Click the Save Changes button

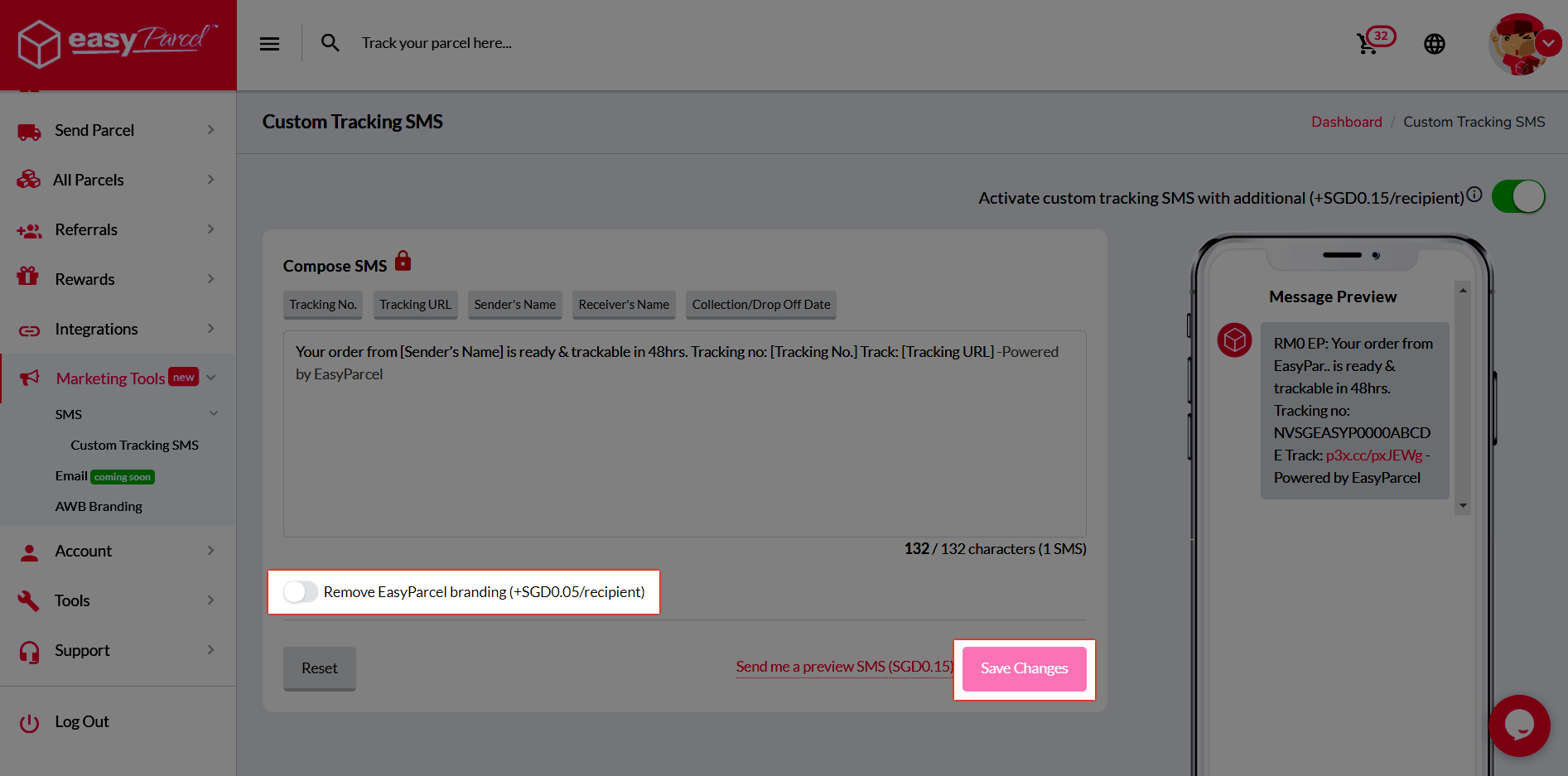pos(1024,668)
